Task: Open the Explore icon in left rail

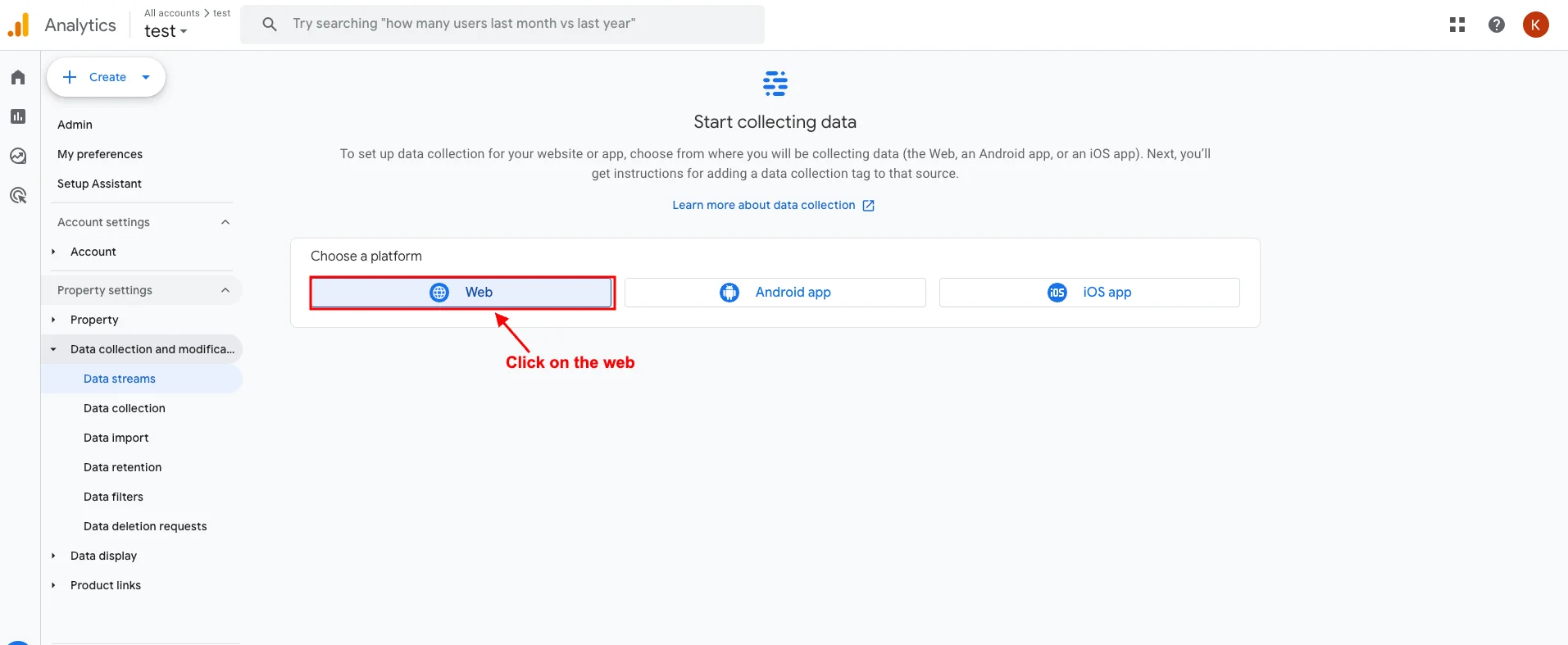Action: point(18,156)
